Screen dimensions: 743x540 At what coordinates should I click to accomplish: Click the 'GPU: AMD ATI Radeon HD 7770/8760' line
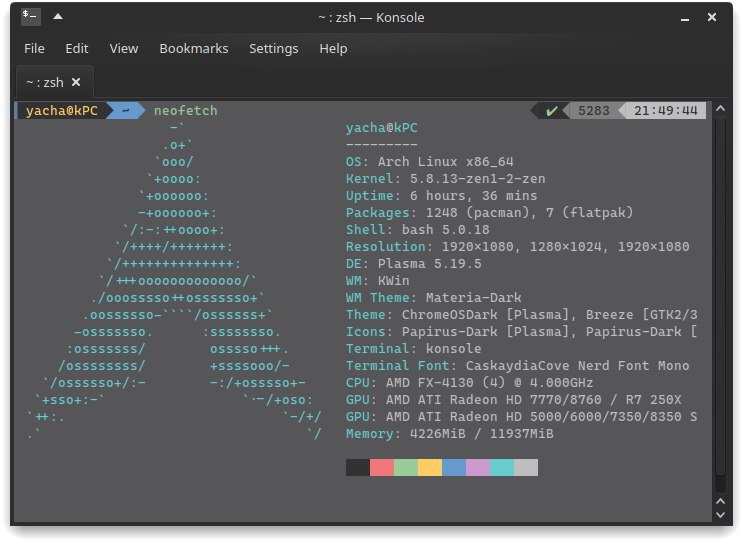coord(514,400)
